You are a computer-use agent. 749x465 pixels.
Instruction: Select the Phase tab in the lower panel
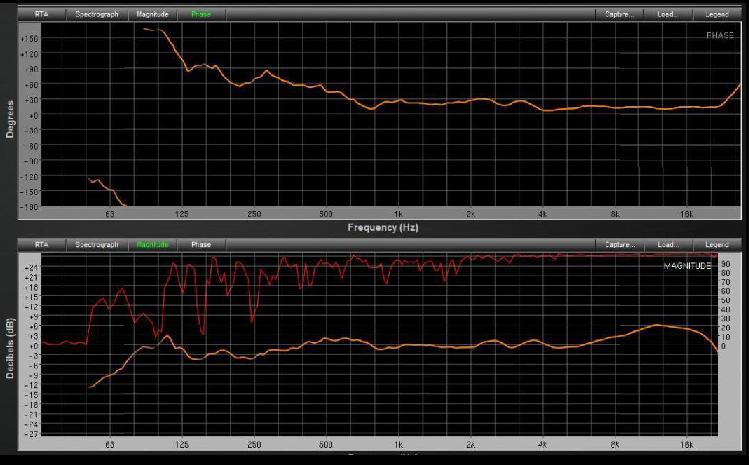click(201, 244)
